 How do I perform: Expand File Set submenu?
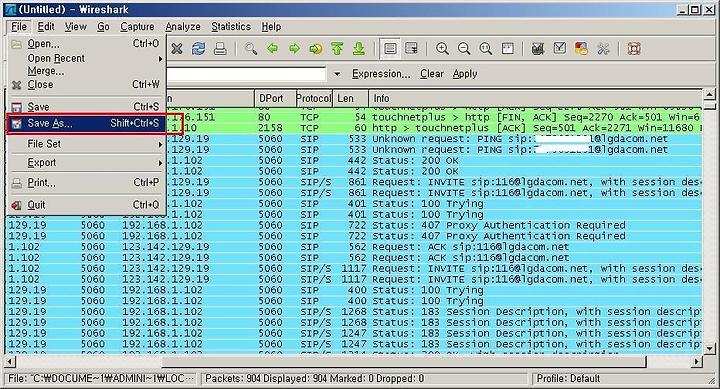(86, 144)
